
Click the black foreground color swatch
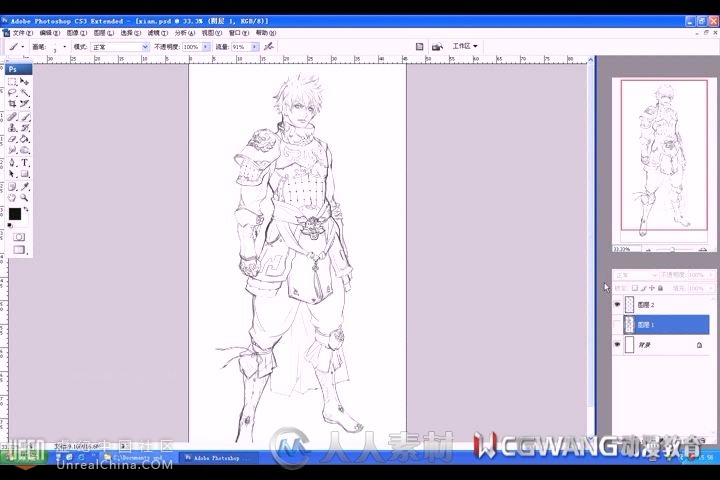(15, 214)
